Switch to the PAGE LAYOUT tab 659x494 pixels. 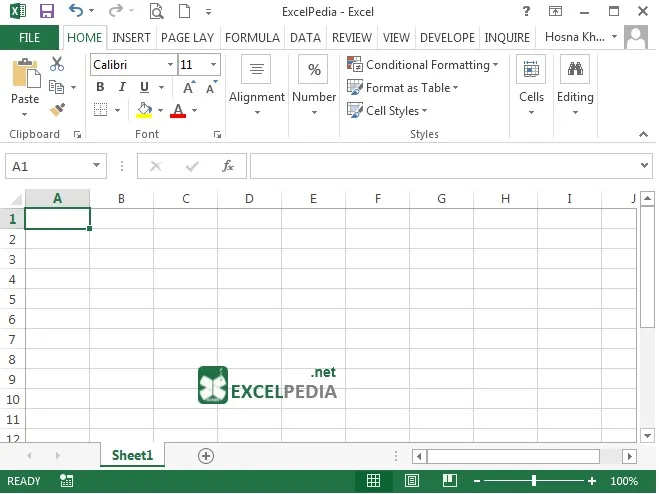(187, 38)
